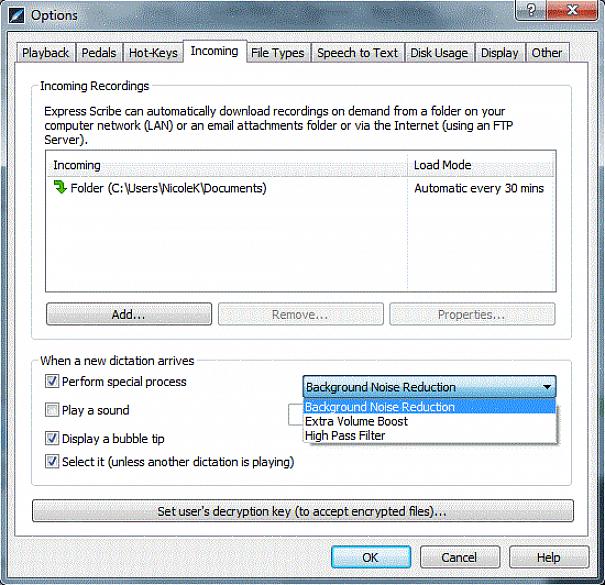This screenshot has height=585, width=605.
Task: Disable Select it unless another dictation playing
Action: 52,461
